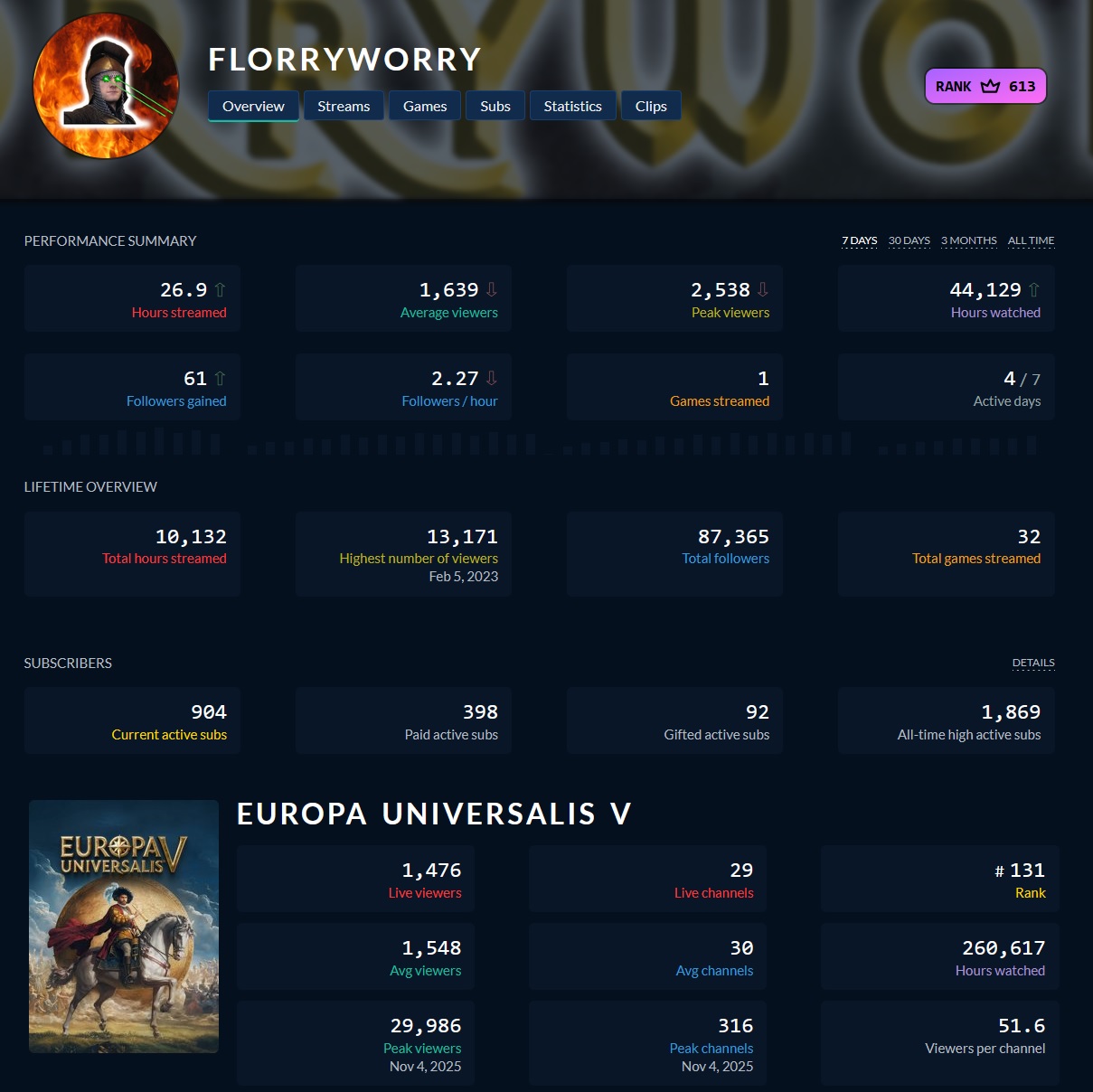Select the 7 Days time range
This screenshot has height=1092, width=1093.
(859, 240)
